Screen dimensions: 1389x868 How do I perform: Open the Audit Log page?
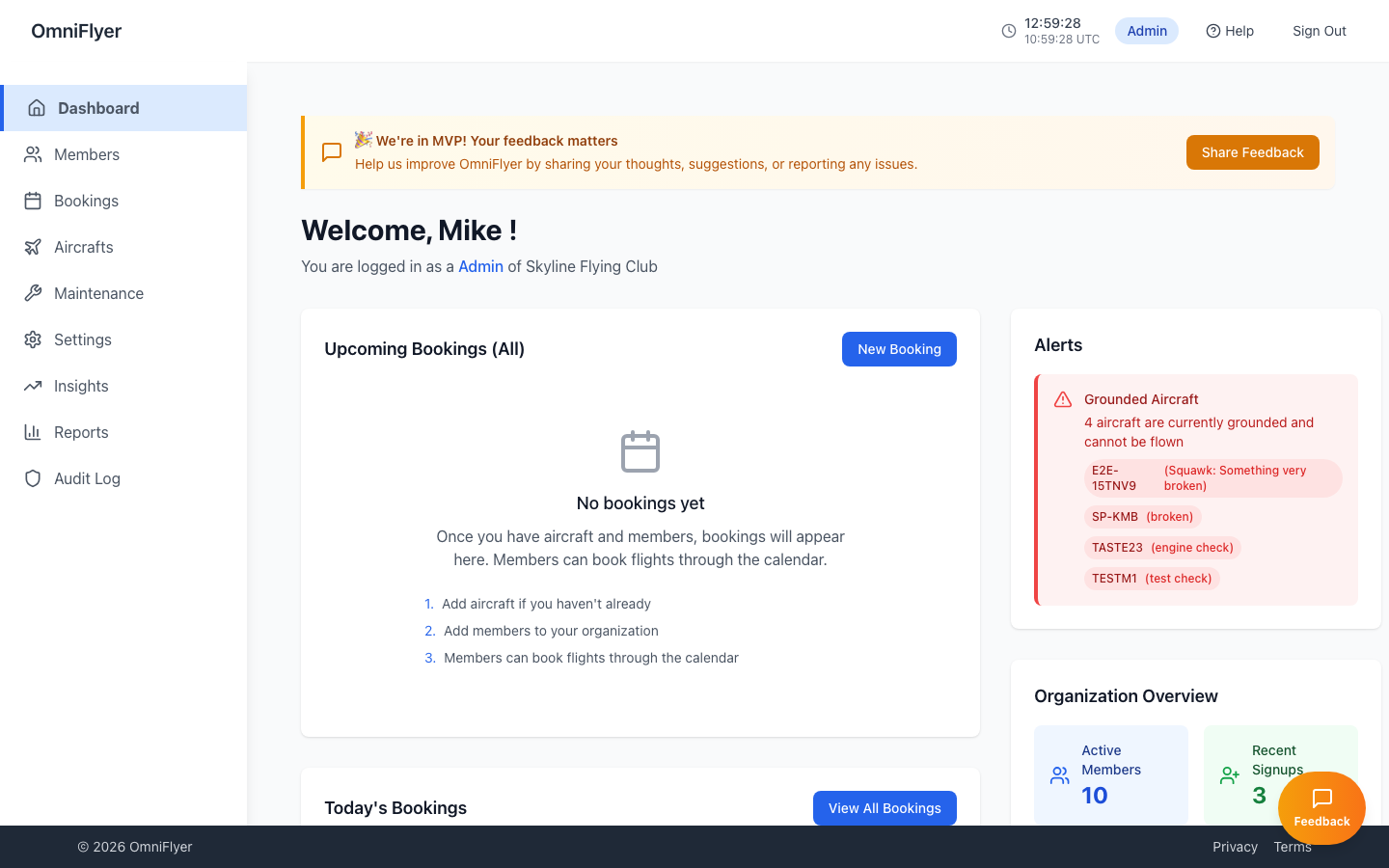point(123,478)
